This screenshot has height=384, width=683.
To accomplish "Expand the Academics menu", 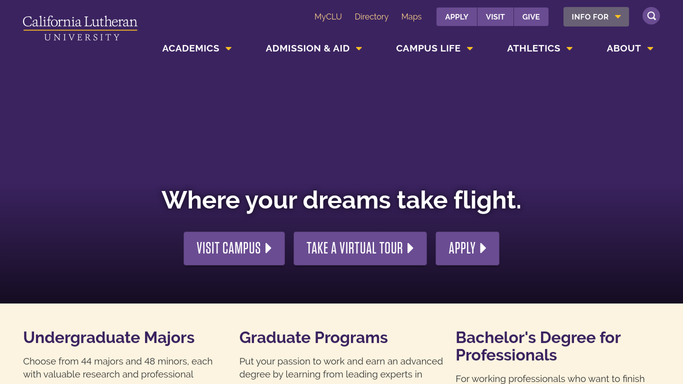I will tap(196, 48).
